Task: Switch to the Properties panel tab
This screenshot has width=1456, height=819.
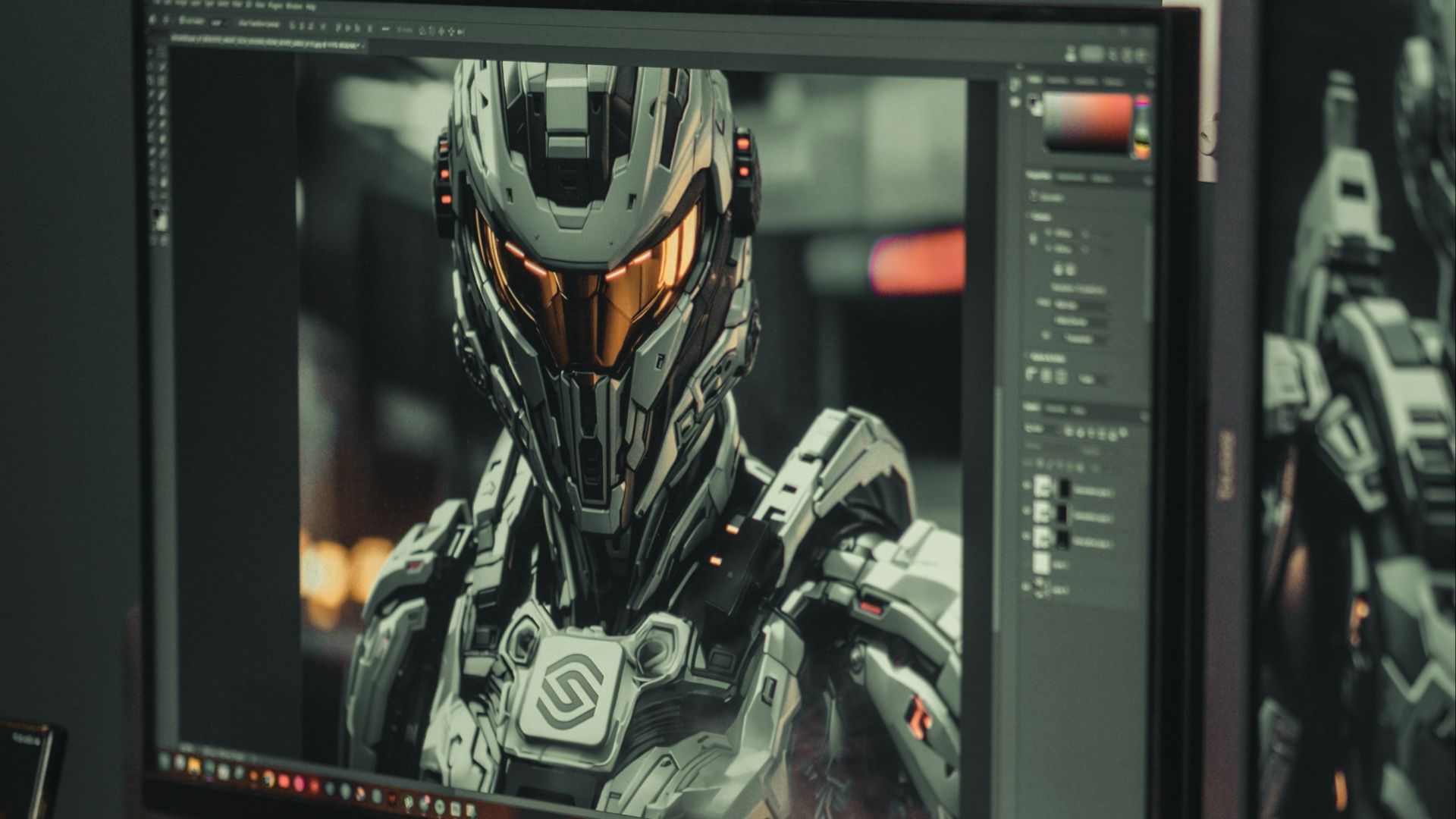Action: [x=1037, y=175]
